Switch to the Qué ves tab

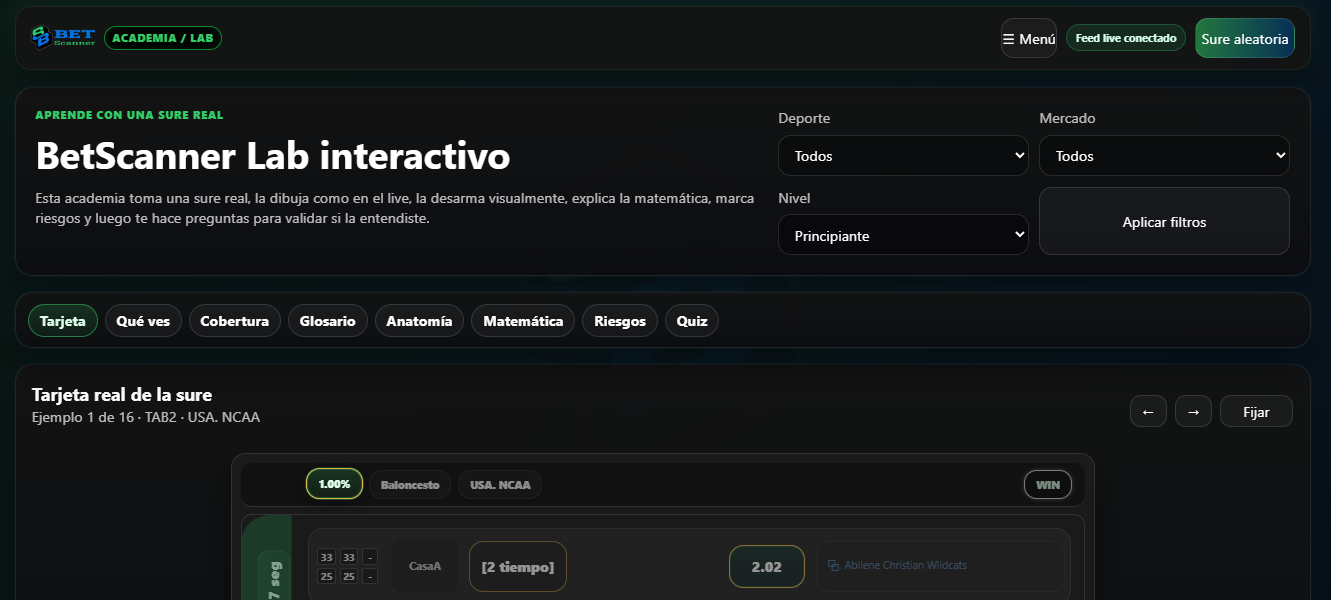point(142,320)
